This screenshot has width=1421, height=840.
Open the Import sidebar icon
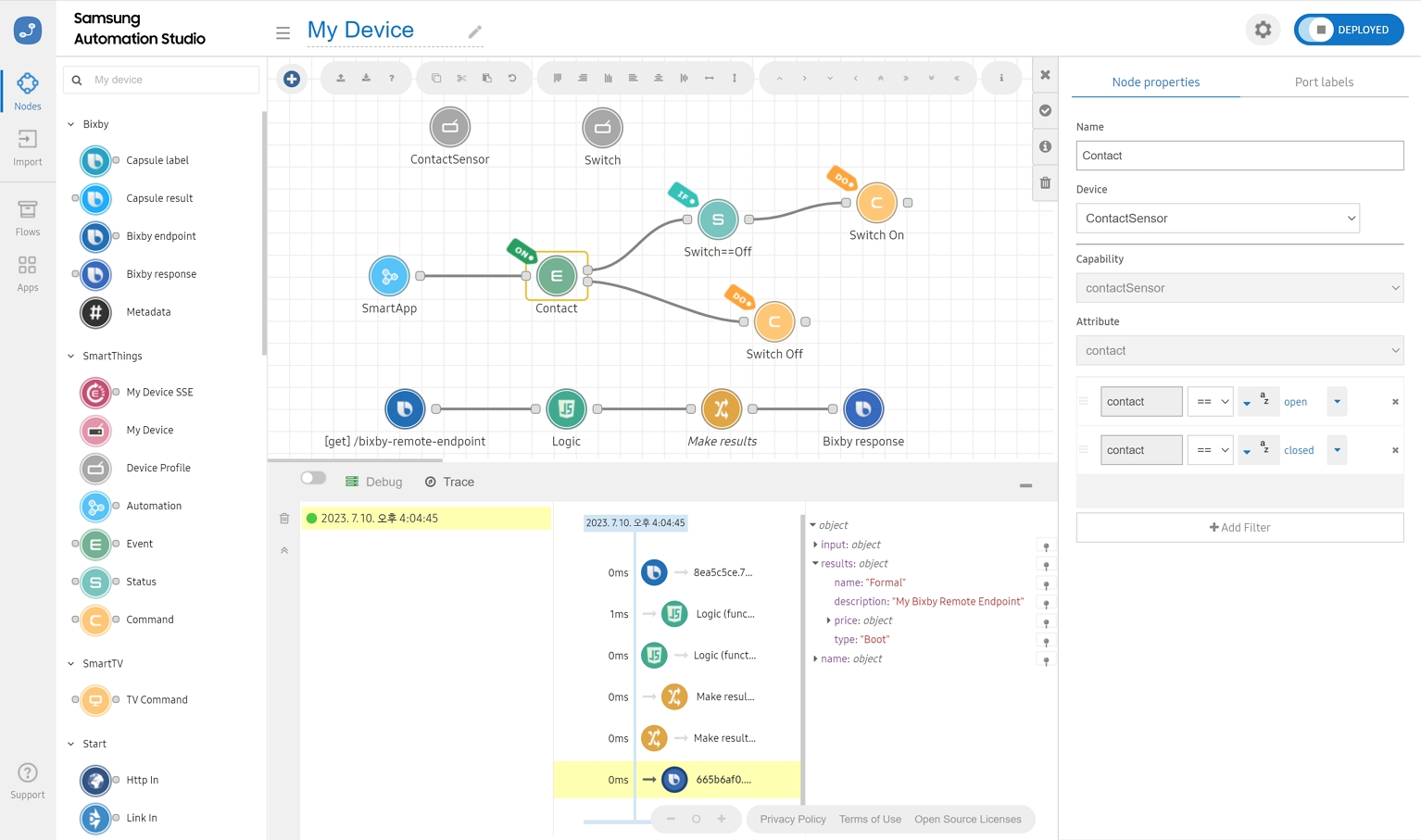tap(28, 147)
